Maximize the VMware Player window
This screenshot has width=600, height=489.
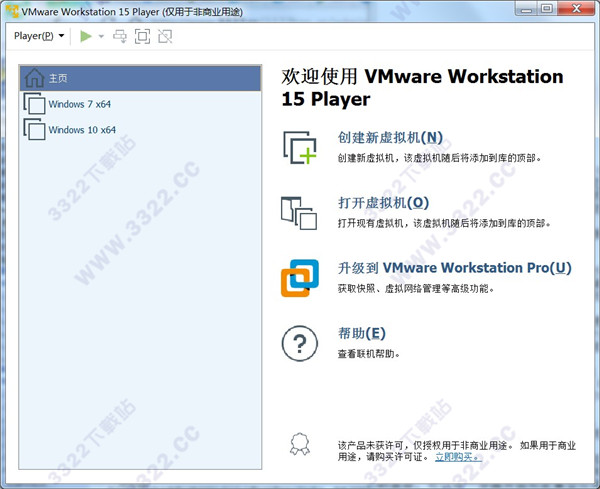tap(547, 8)
